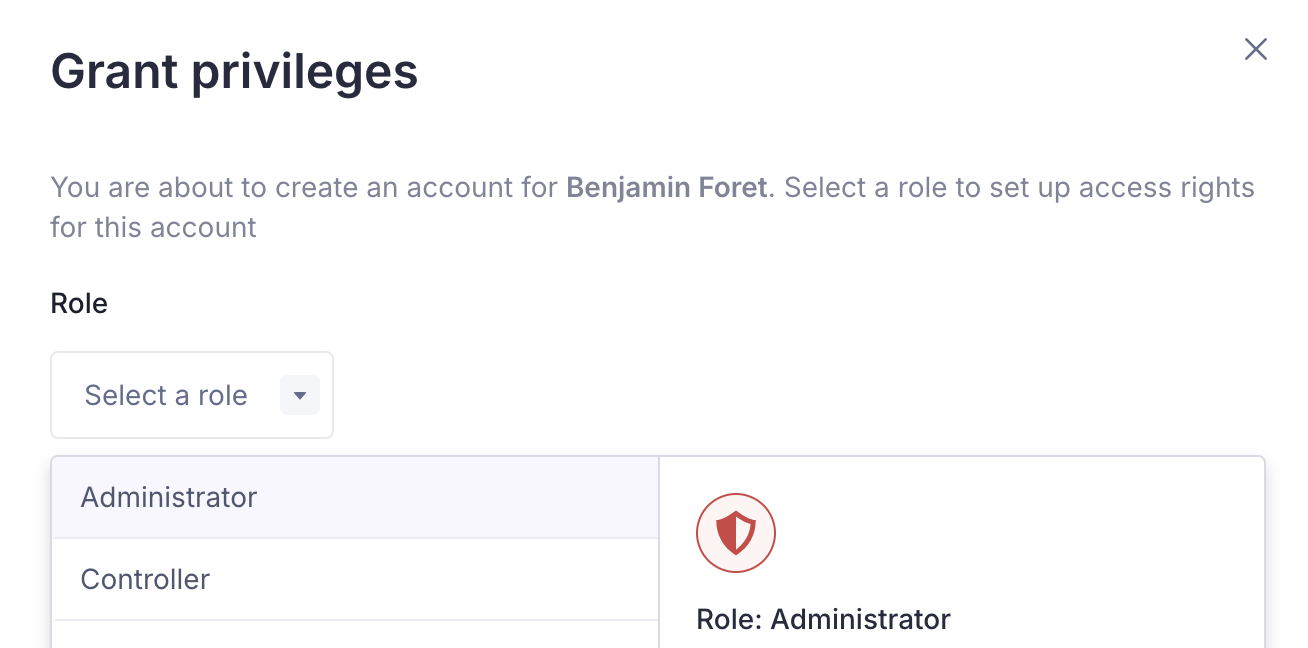Click the 'Select a role' placeholder text
This screenshot has width=1308, height=648.
coord(166,395)
